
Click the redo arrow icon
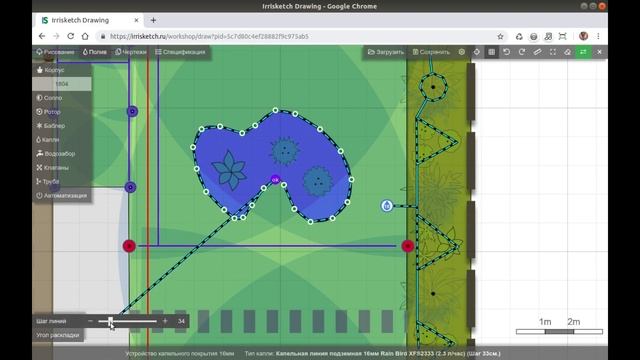pos(522,52)
